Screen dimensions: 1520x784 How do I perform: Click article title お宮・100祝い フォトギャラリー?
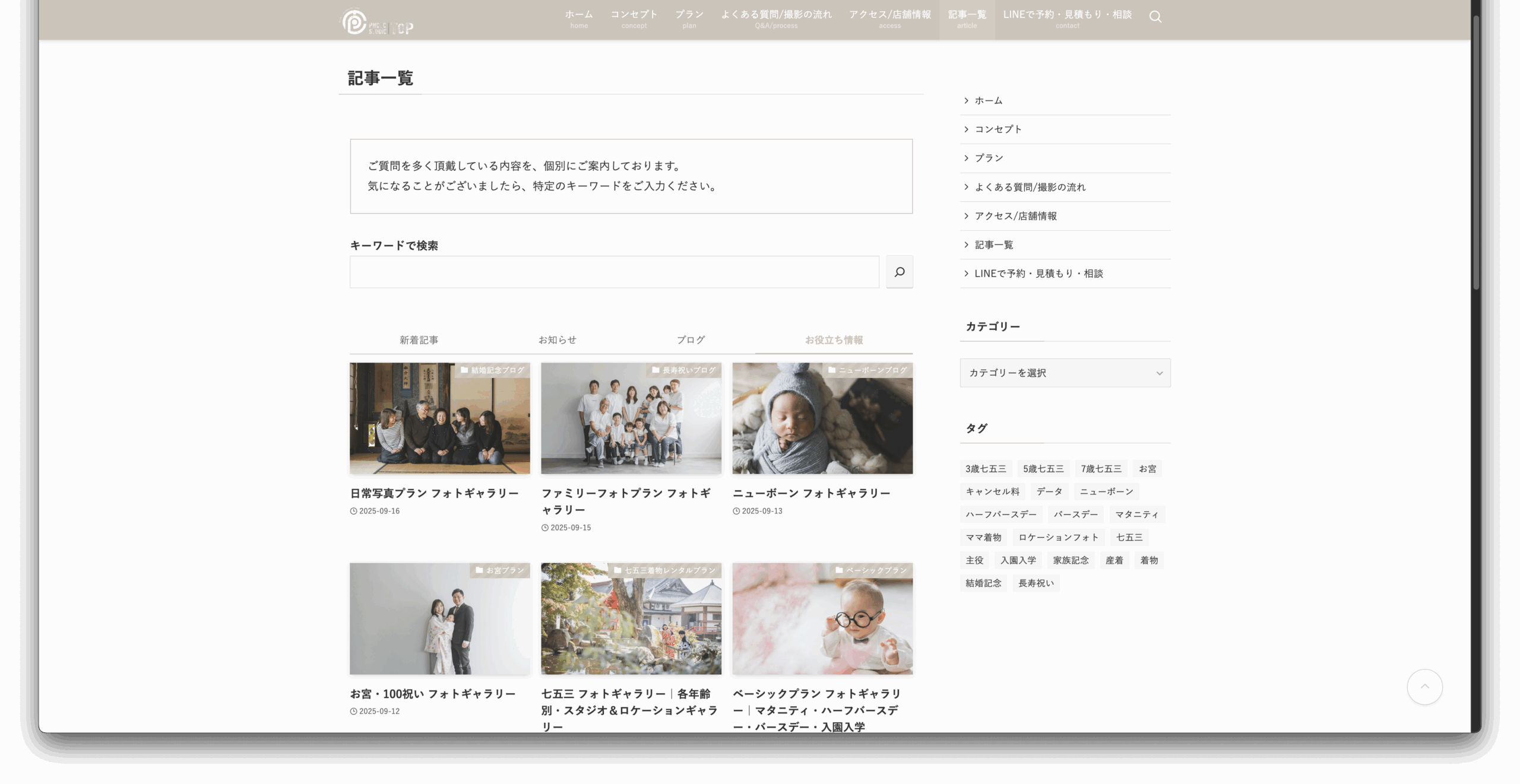433,694
